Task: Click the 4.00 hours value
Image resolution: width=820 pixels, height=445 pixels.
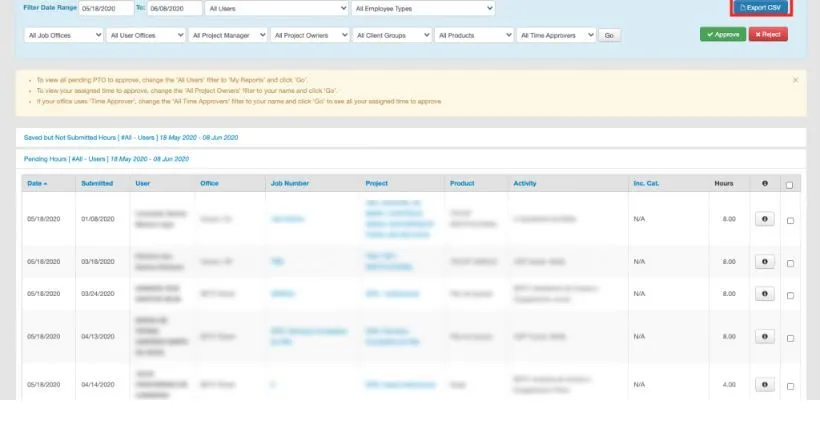Action: (729, 385)
